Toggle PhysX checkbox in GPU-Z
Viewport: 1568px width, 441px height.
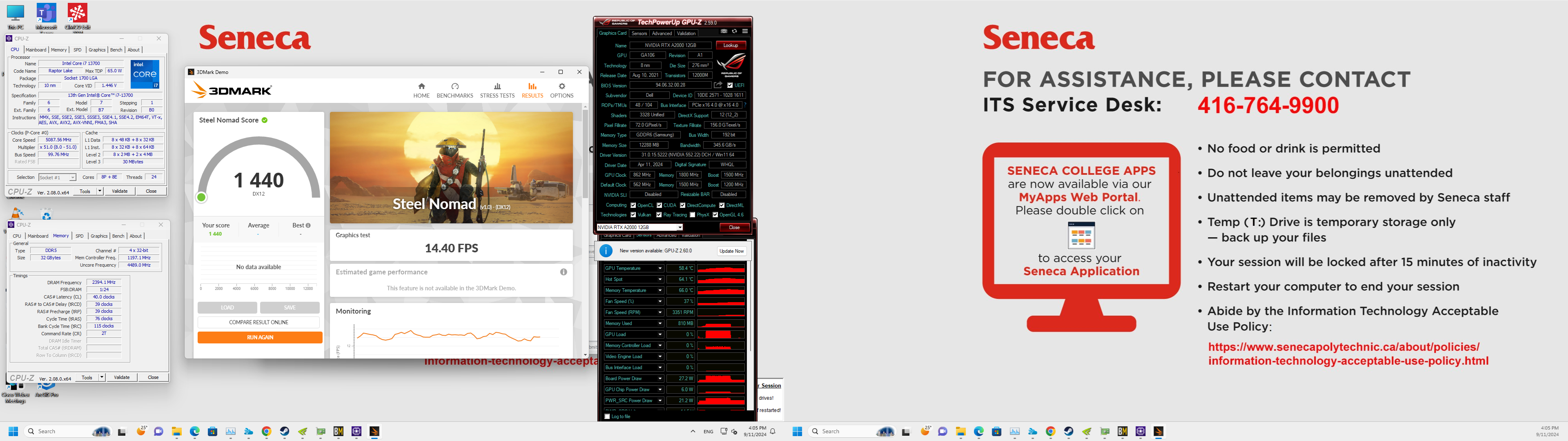tap(693, 215)
